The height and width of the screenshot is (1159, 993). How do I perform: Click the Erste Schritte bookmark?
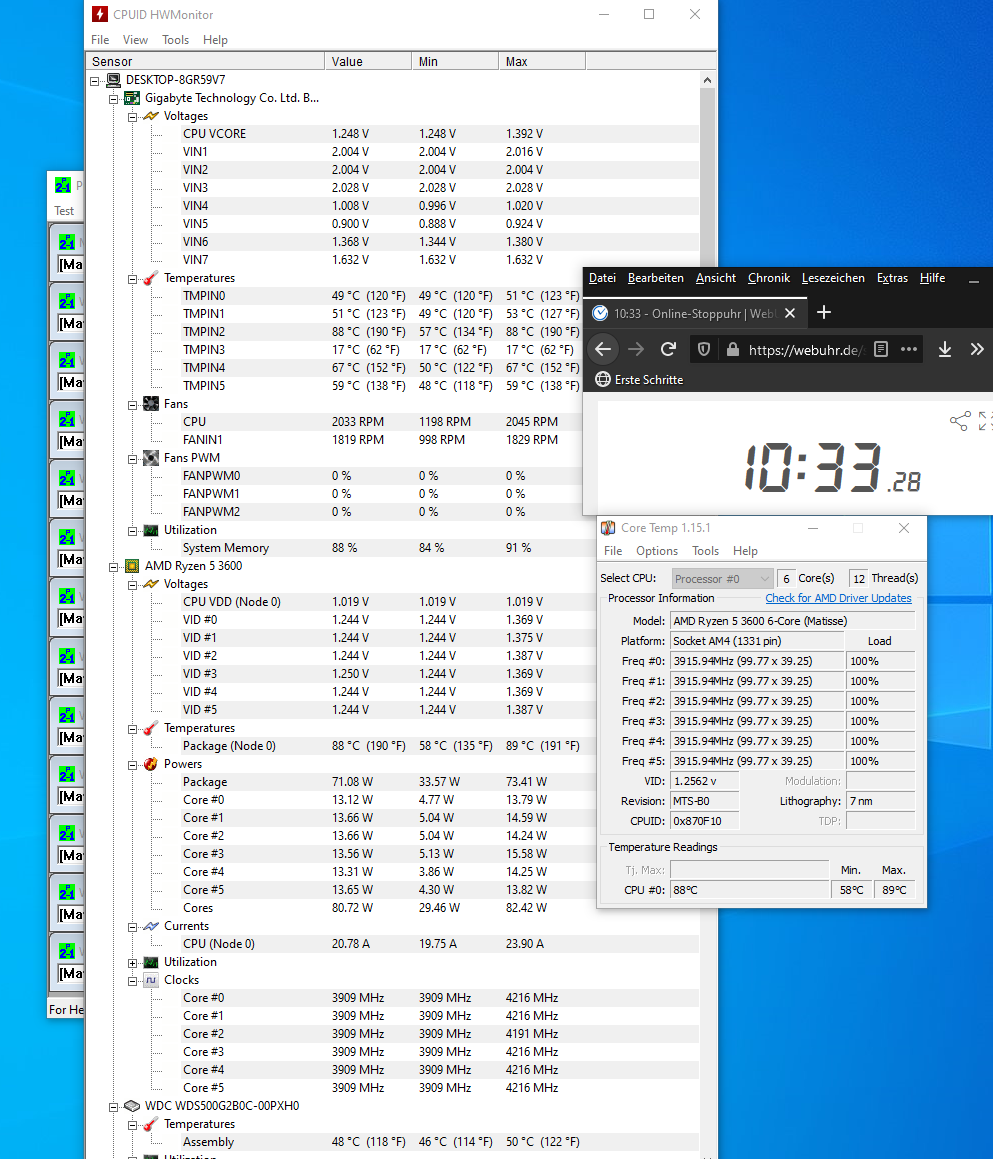tap(640, 380)
